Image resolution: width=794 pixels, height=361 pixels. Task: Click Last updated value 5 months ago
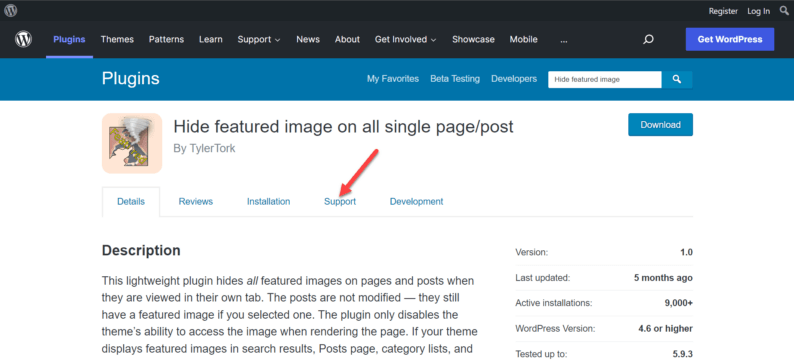coord(663,278)
